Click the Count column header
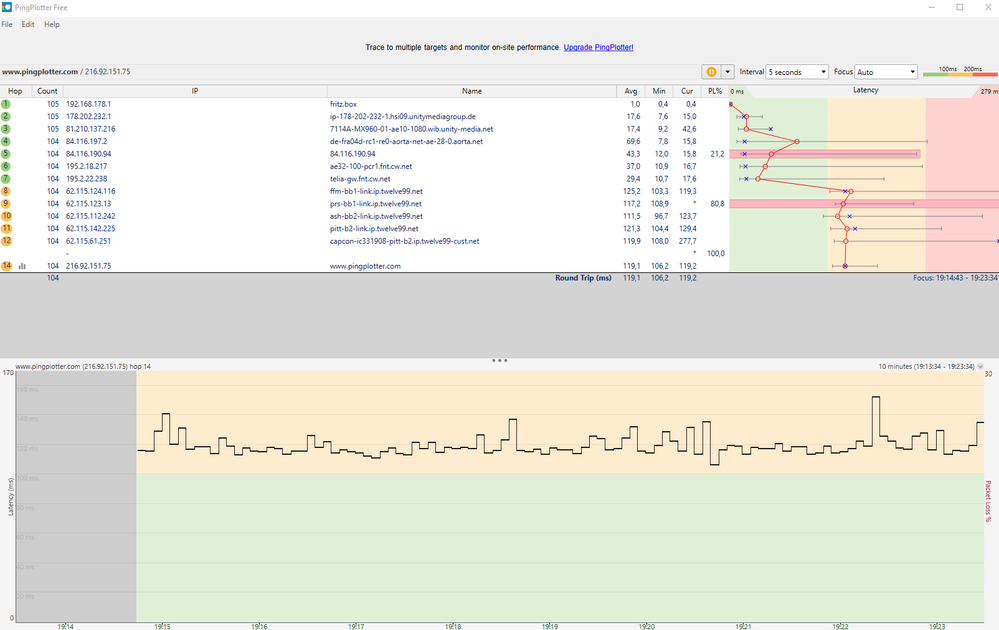 47,91
